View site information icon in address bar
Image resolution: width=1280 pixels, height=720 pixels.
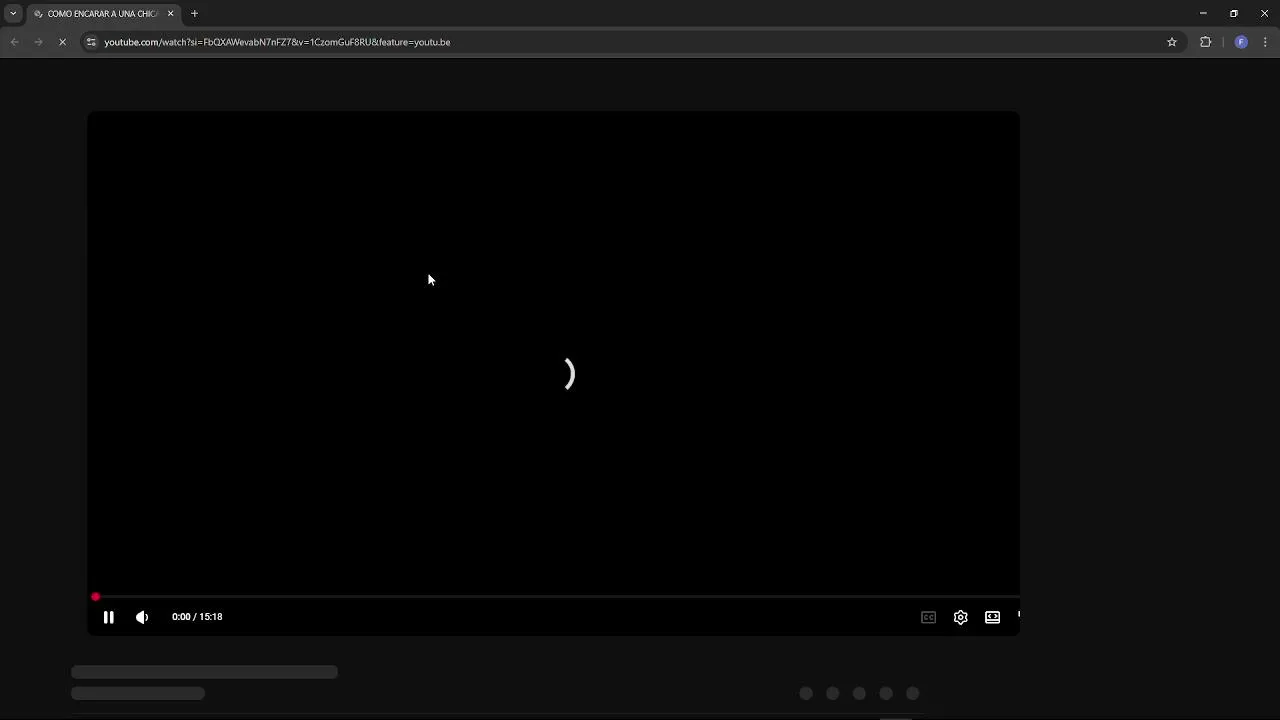(91, 42)
